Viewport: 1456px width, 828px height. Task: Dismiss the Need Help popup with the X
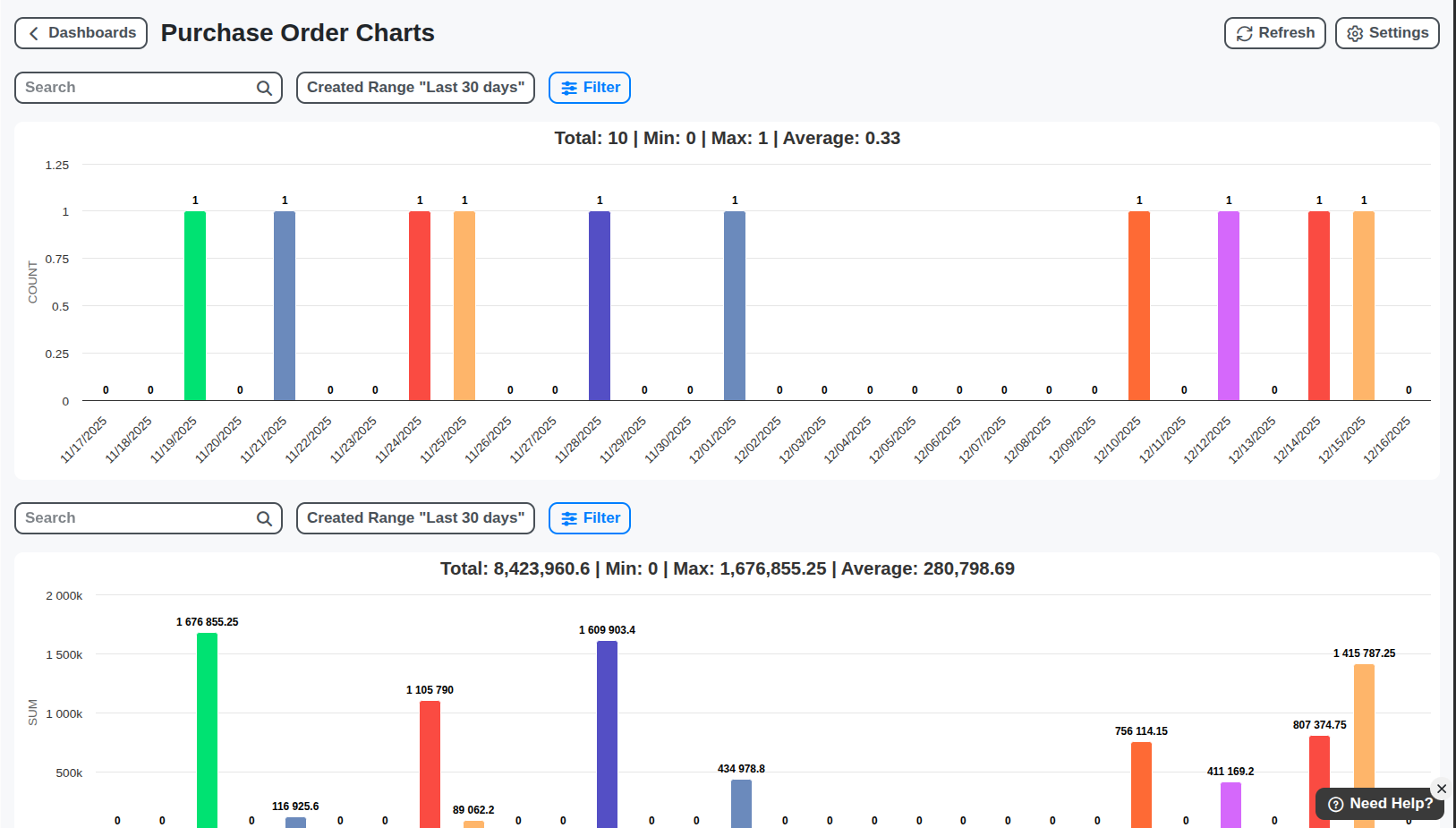[1442, 789]
